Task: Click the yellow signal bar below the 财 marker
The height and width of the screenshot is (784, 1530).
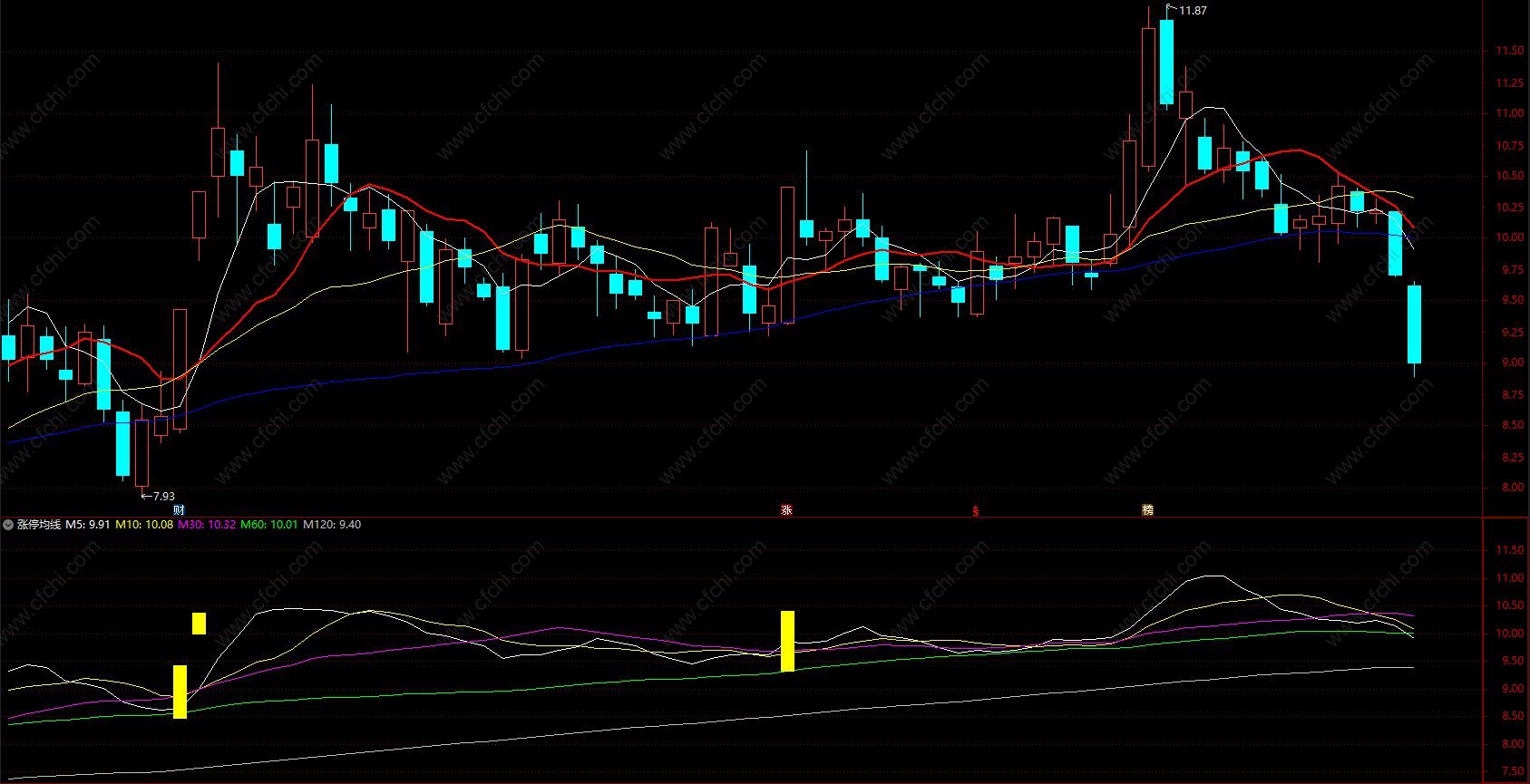Action: click(180, 692)
